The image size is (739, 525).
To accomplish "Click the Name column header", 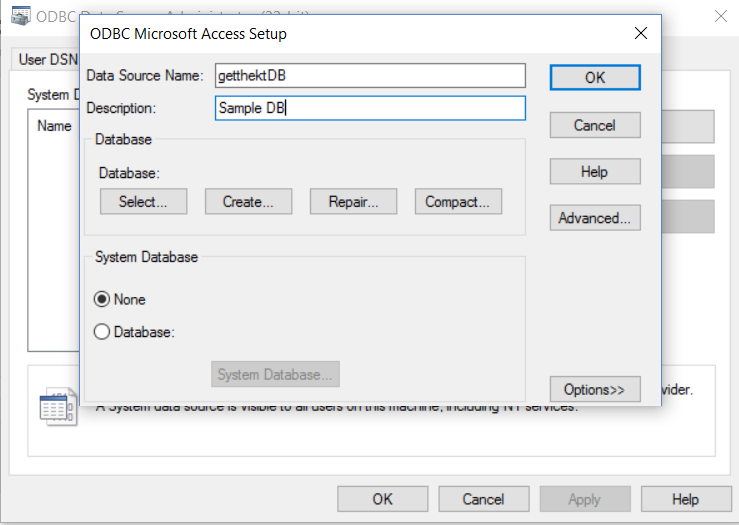I will click(x=54, y=126).
